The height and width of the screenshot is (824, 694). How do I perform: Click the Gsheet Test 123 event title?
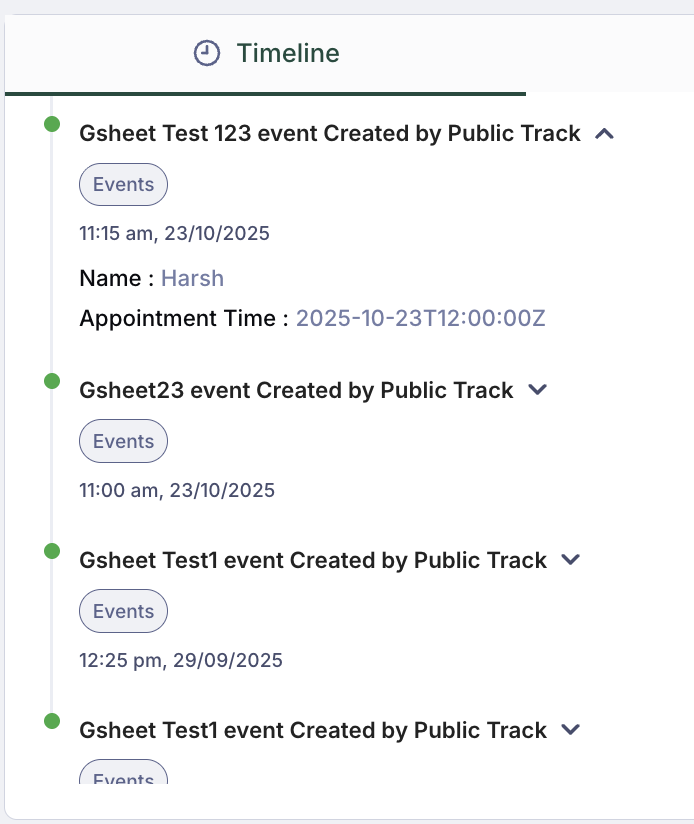329,133
